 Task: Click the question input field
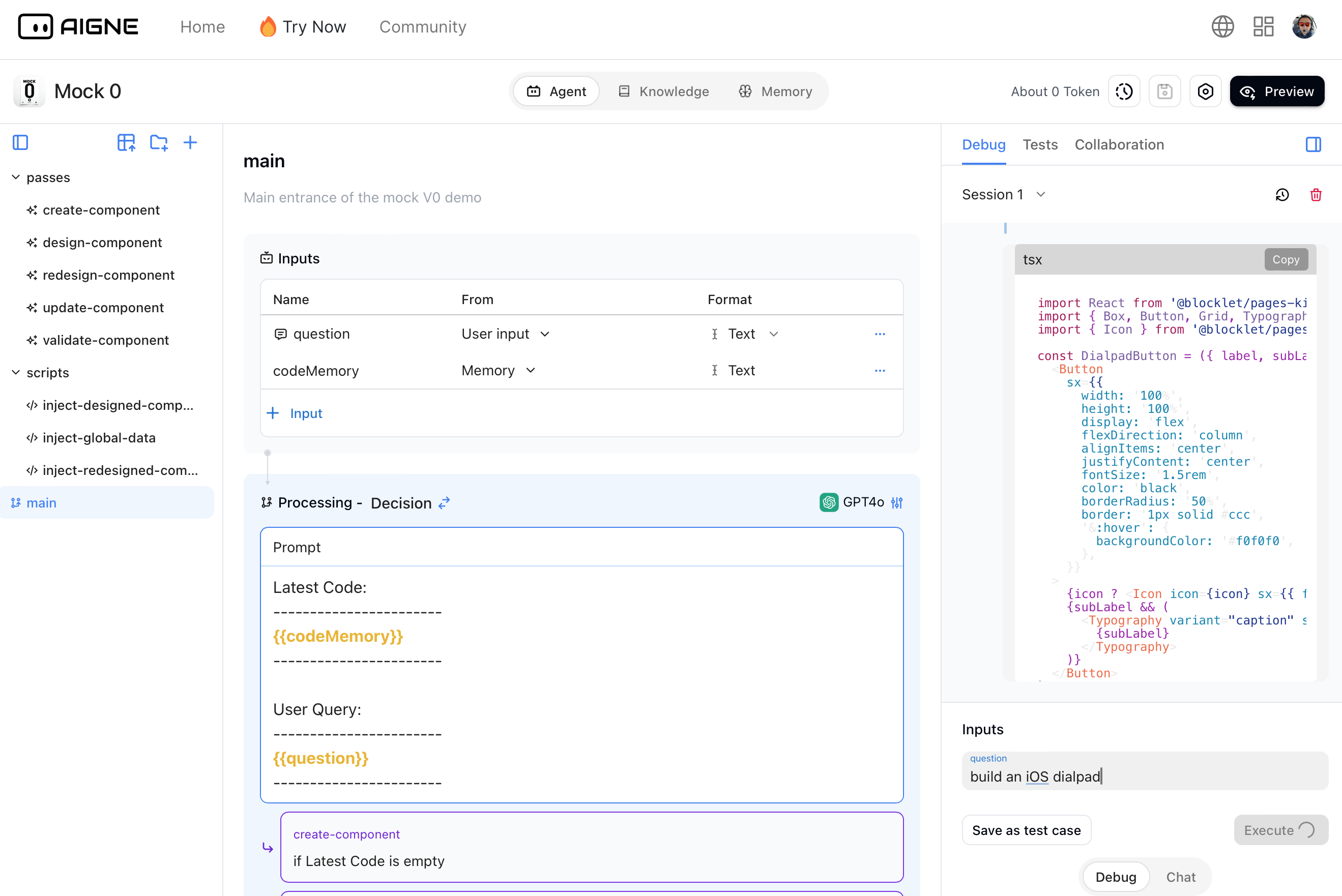1144,776
